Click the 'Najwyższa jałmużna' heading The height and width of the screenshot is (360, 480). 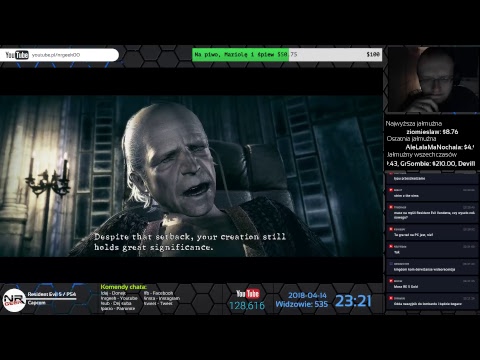point(414,124)
